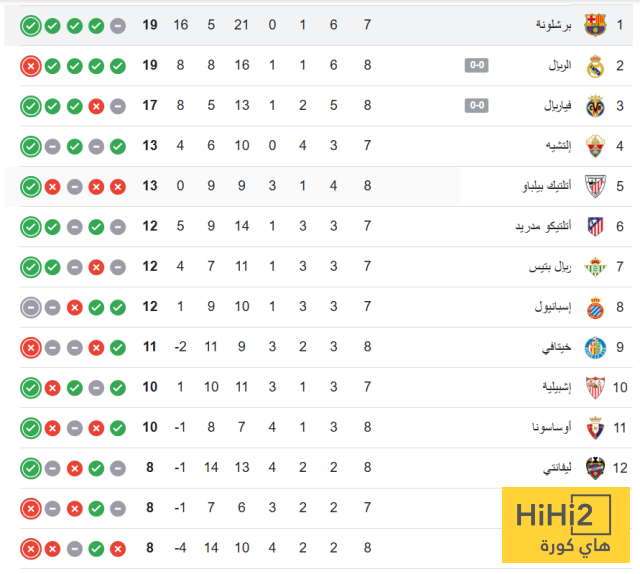Select the Athletic Bilbao crest

coord(595,186)
